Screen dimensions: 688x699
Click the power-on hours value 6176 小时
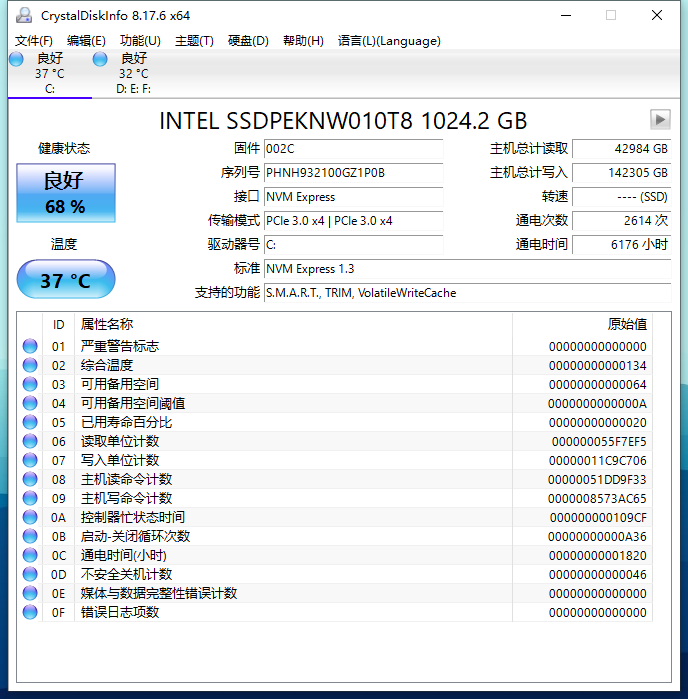click(622, 245)
